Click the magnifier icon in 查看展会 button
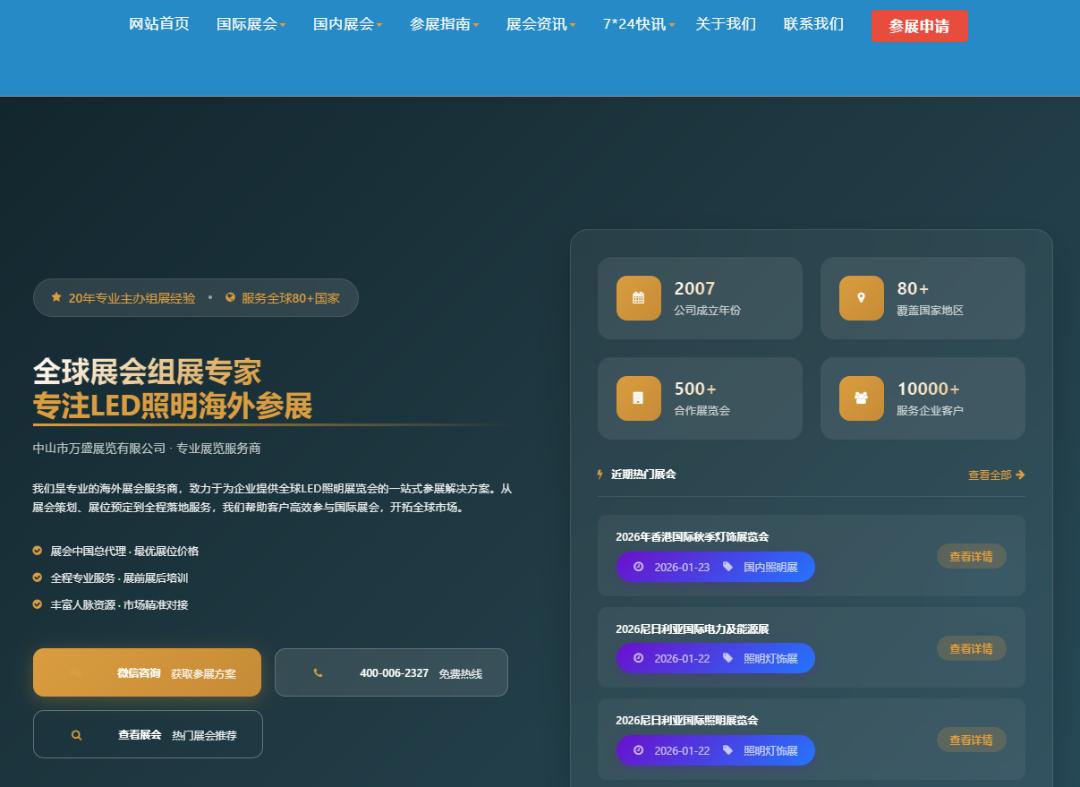This screenshot has width=1080, height=787. pos(76,735)
